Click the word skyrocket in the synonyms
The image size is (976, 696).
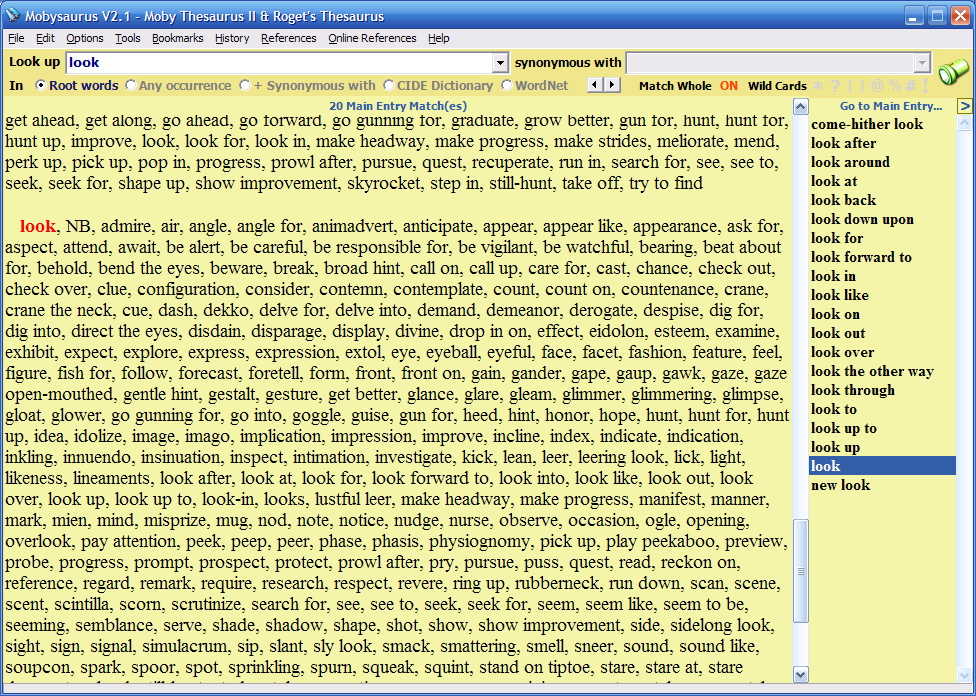(385, 183)
